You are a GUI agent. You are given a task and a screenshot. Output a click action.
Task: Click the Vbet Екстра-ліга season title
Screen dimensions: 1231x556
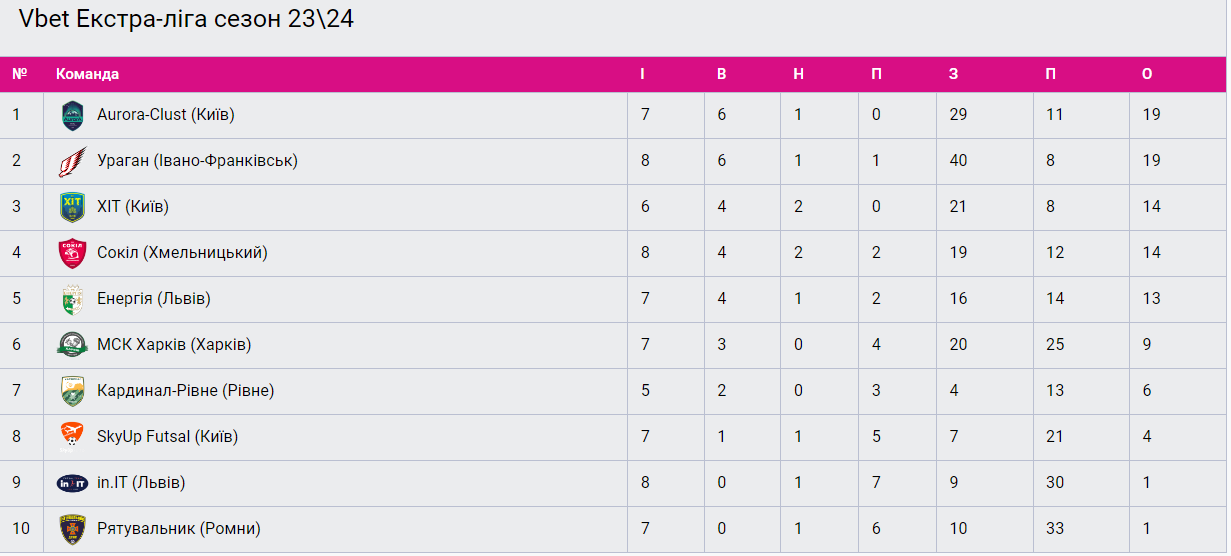pyautogui.click(x=186, y=19)
